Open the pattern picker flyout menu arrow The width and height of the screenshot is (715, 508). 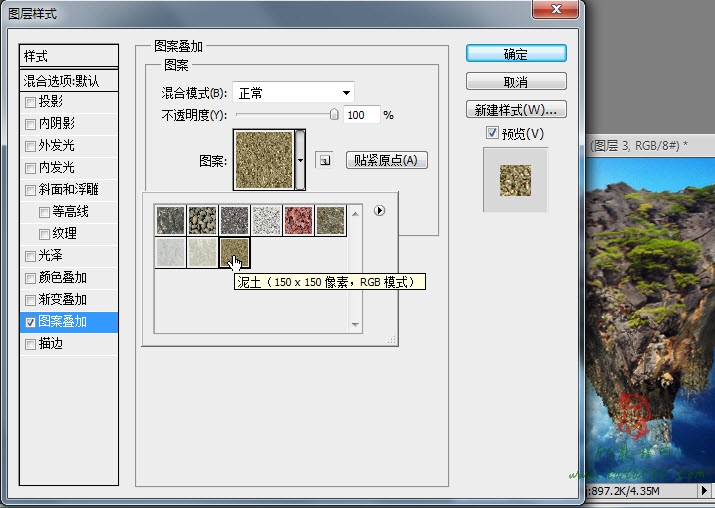point(379,210)
